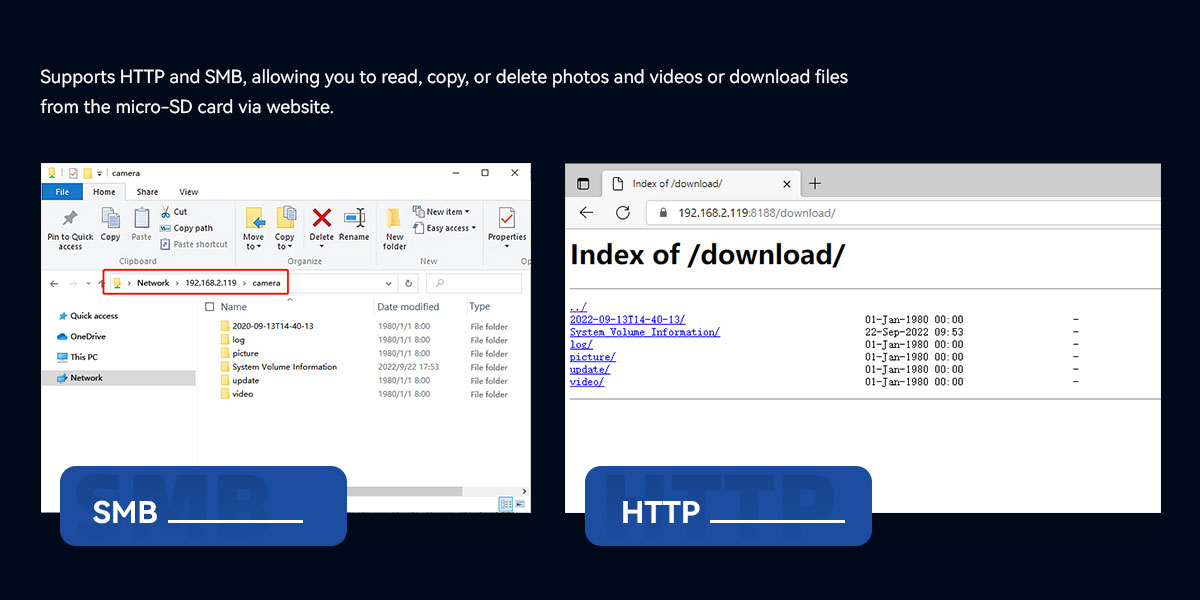Expand the Move to dropdown
The height and width of the screenshot is (600, 1200).
[253, 246]
